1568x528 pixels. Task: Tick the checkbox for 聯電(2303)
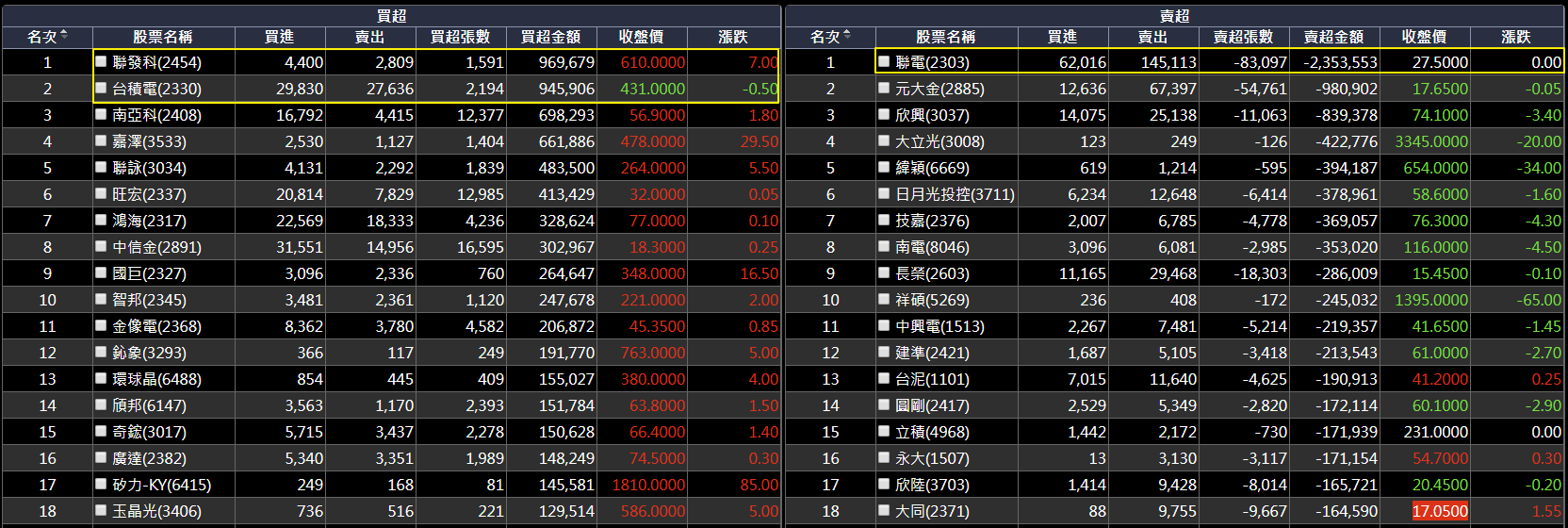884,61
